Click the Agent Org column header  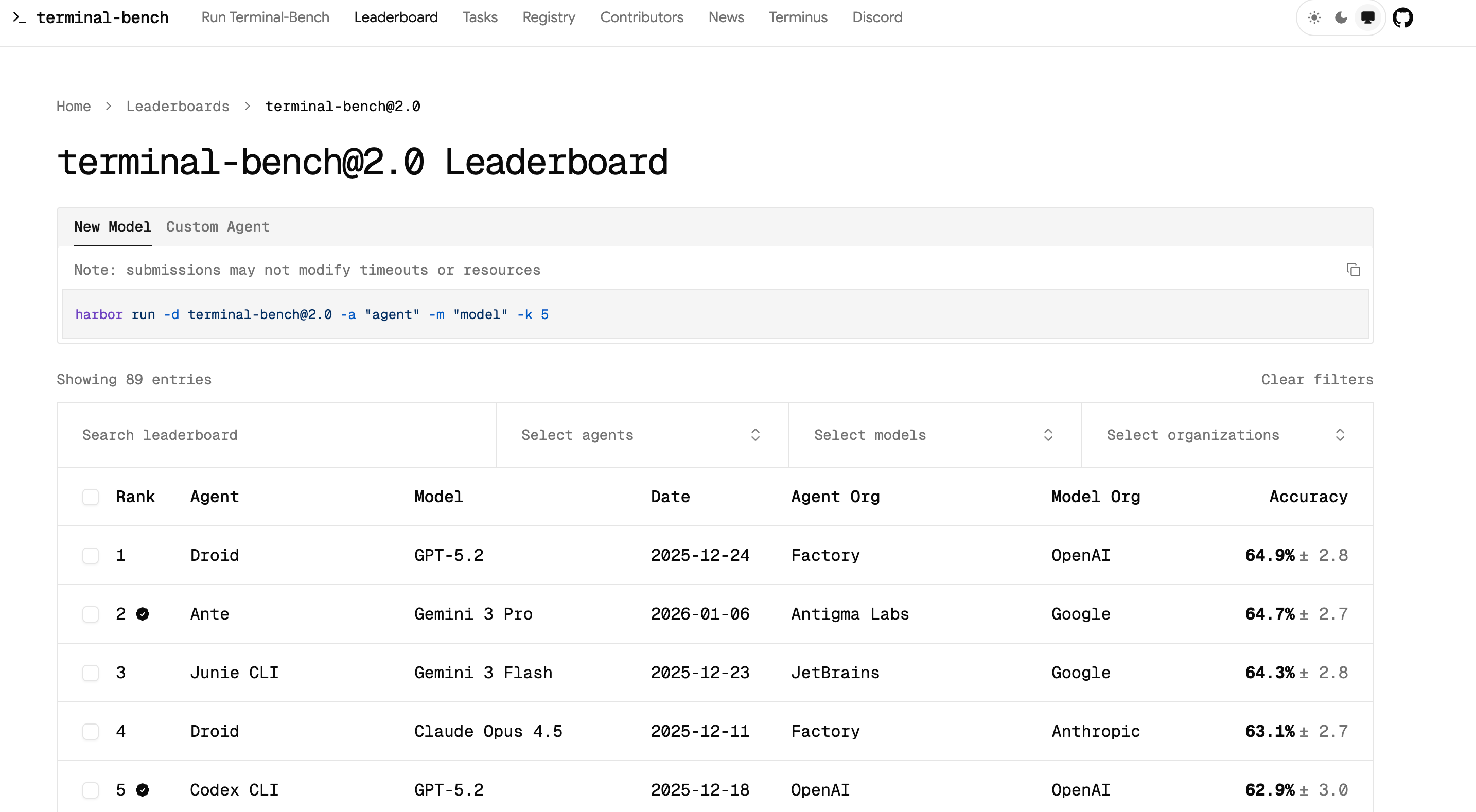pyautogui.click(x=835, y=496)
